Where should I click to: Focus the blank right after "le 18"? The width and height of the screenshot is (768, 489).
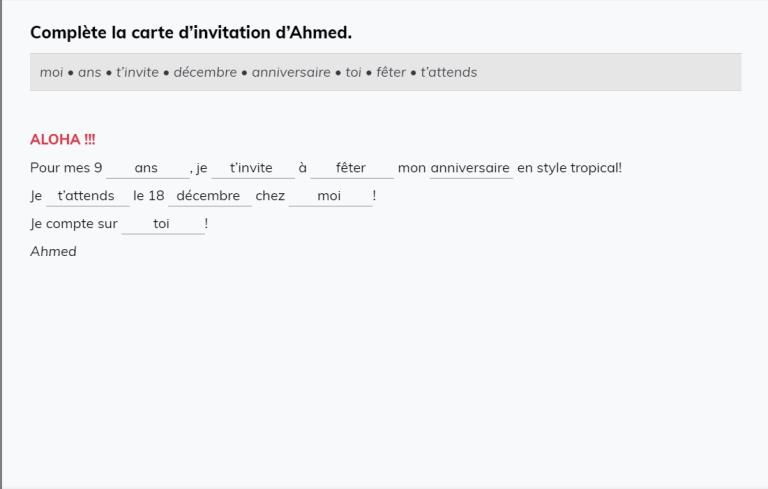pos(209,196)
